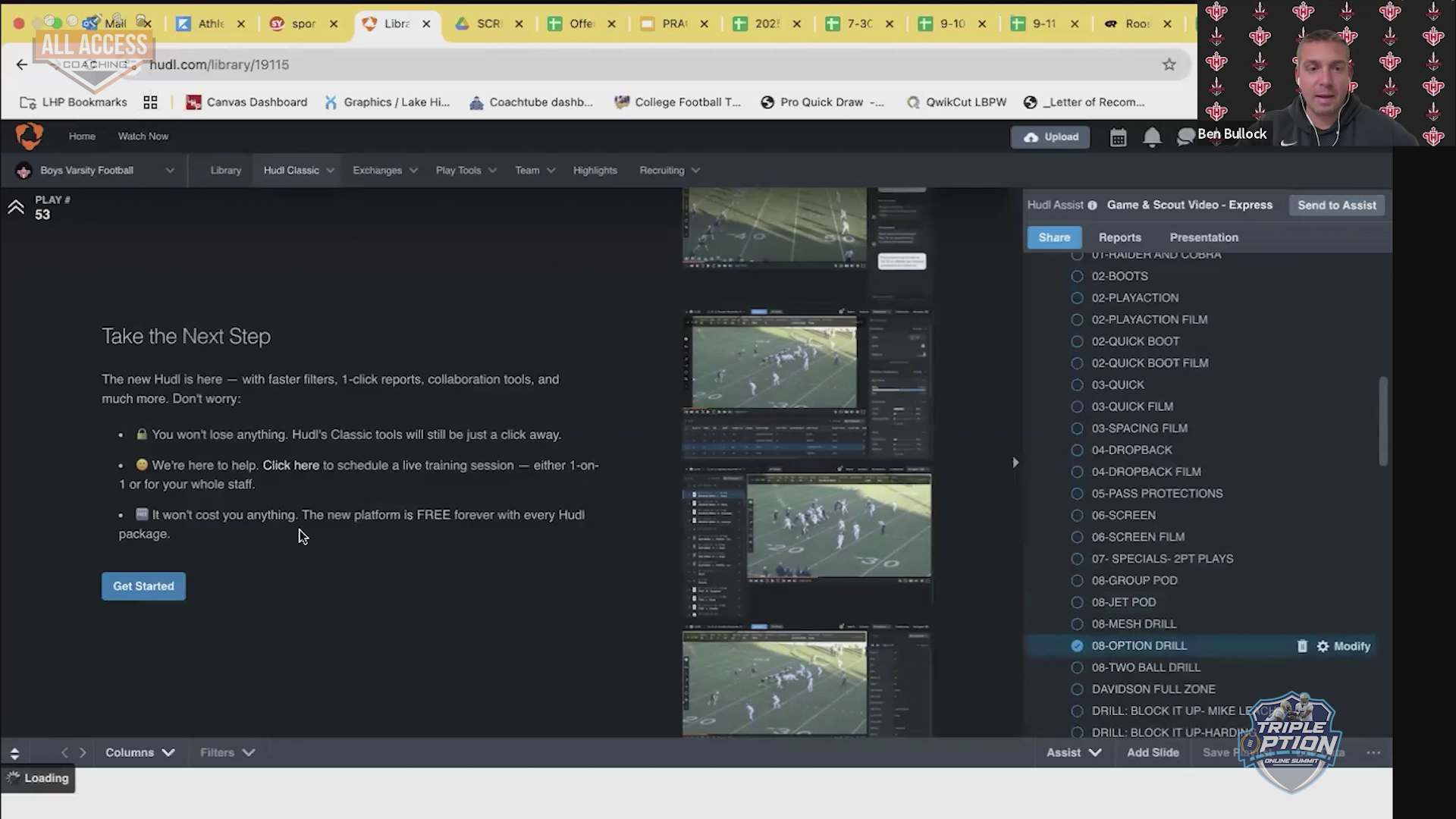Switch to the Presentation tab

coord(1204,237)
